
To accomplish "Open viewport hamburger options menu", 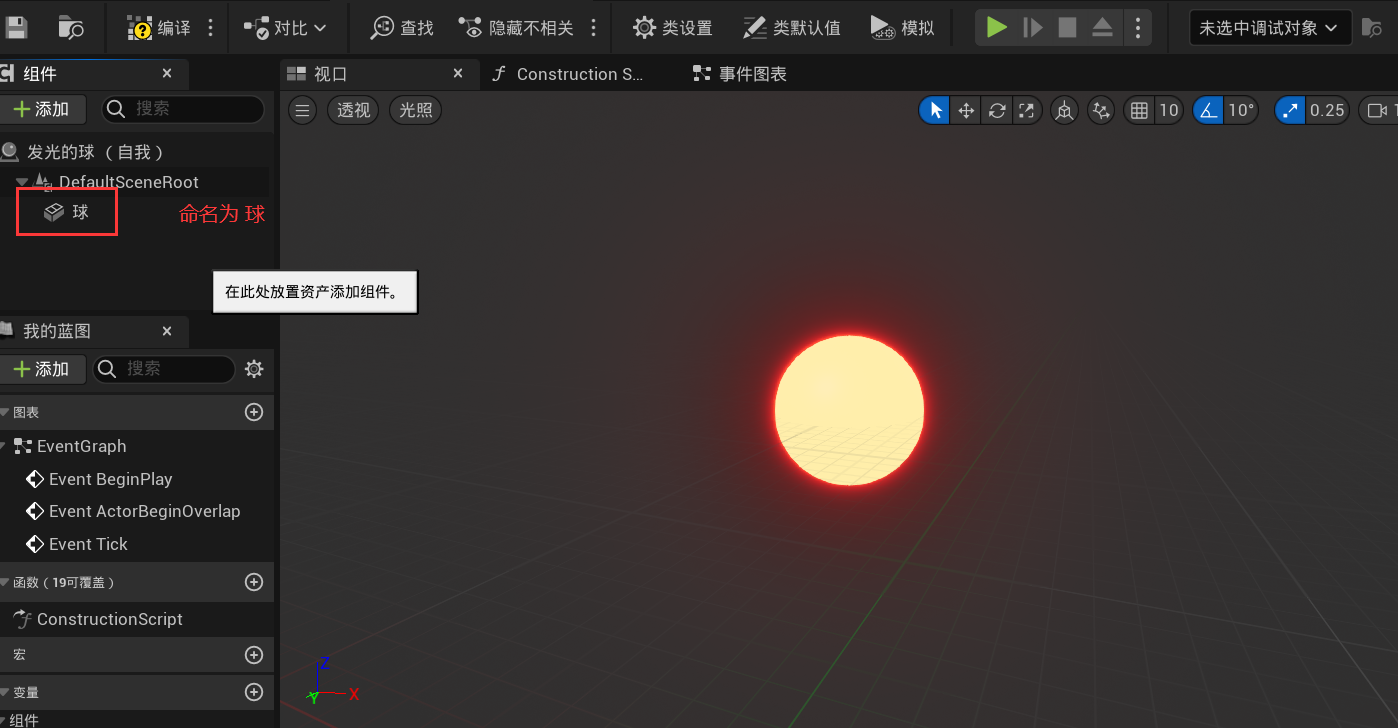I will tap(303, 110).
